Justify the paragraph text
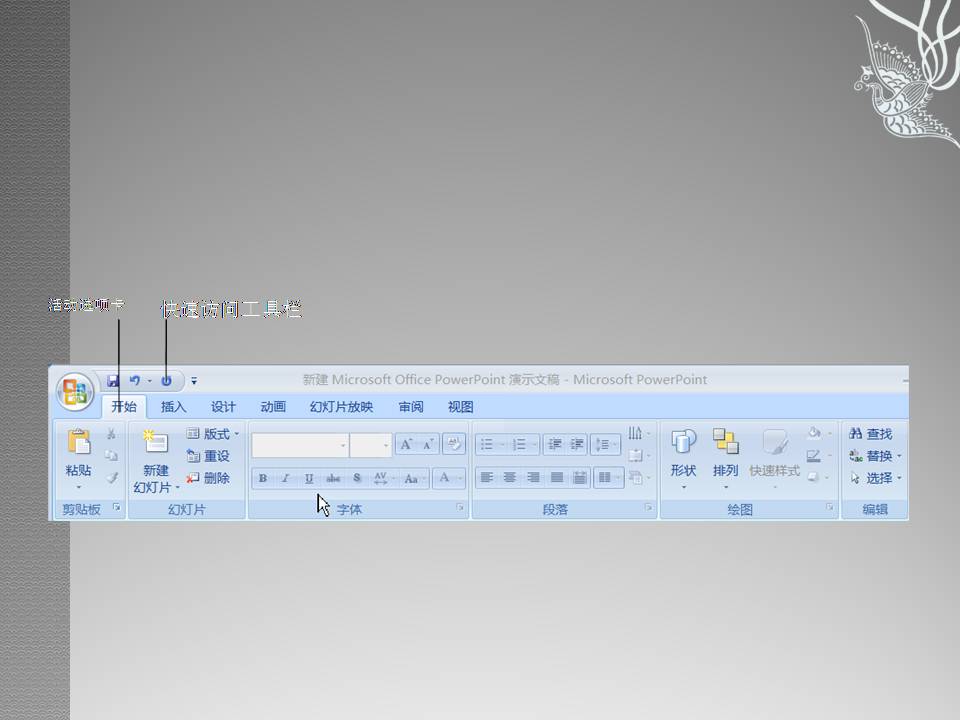960x720 pixels. 557,478
